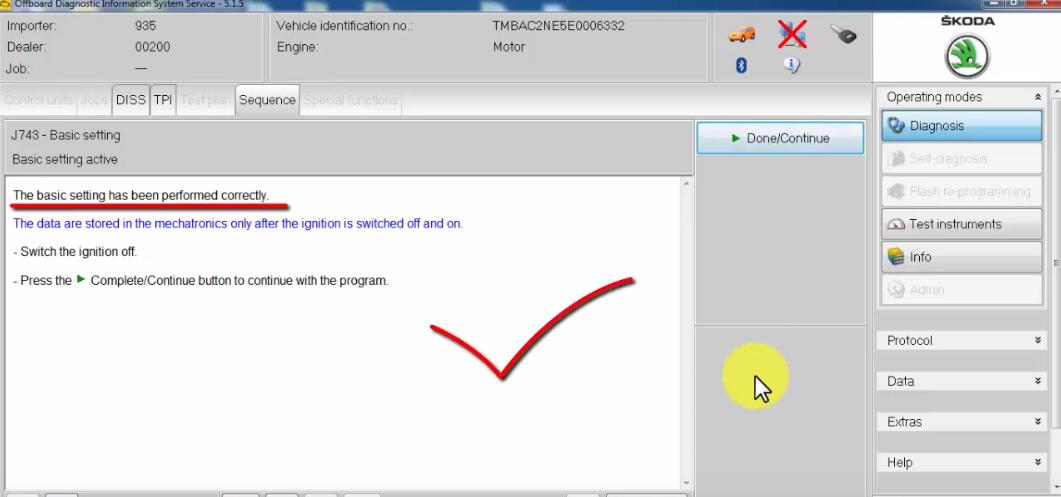Open the Control units tab
The image size is (1061, 497).
point(39,100)
